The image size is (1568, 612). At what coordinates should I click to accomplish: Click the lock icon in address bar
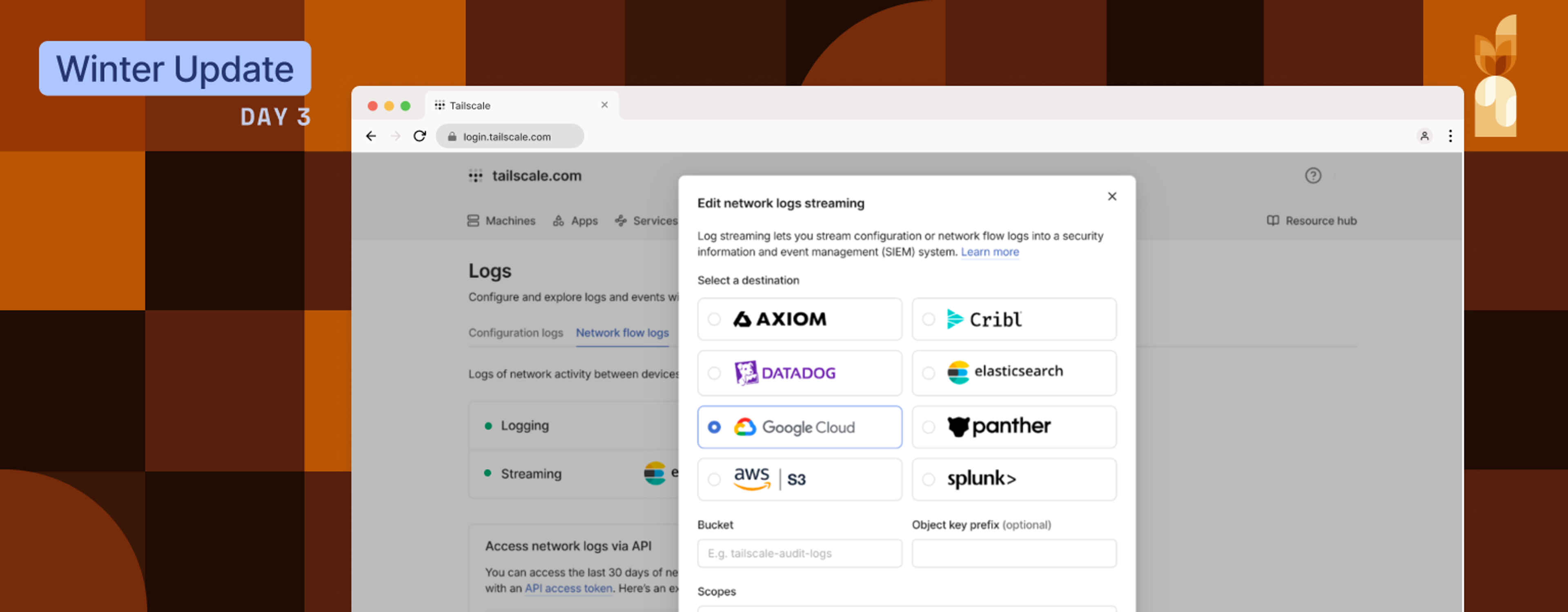(x=452, y=137)
